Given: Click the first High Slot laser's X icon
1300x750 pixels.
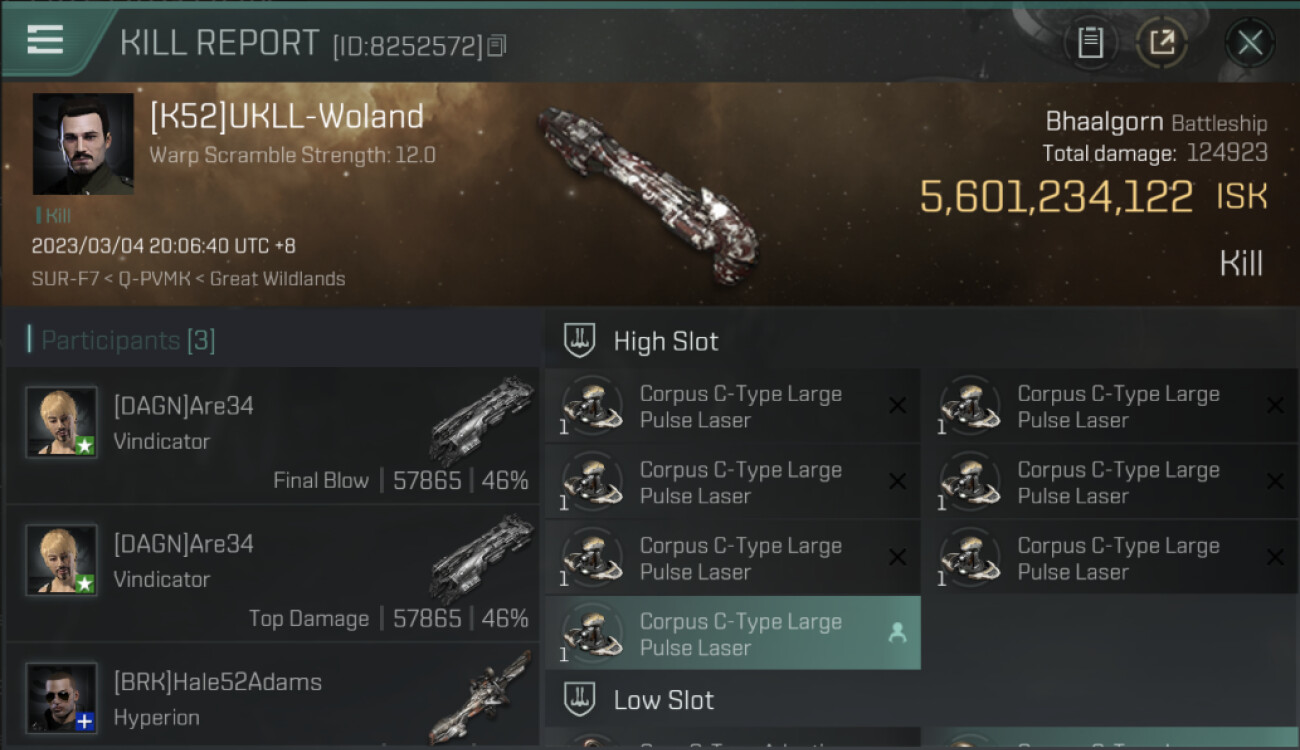Looking at the screenshot, I should click(x=897, y=405).
